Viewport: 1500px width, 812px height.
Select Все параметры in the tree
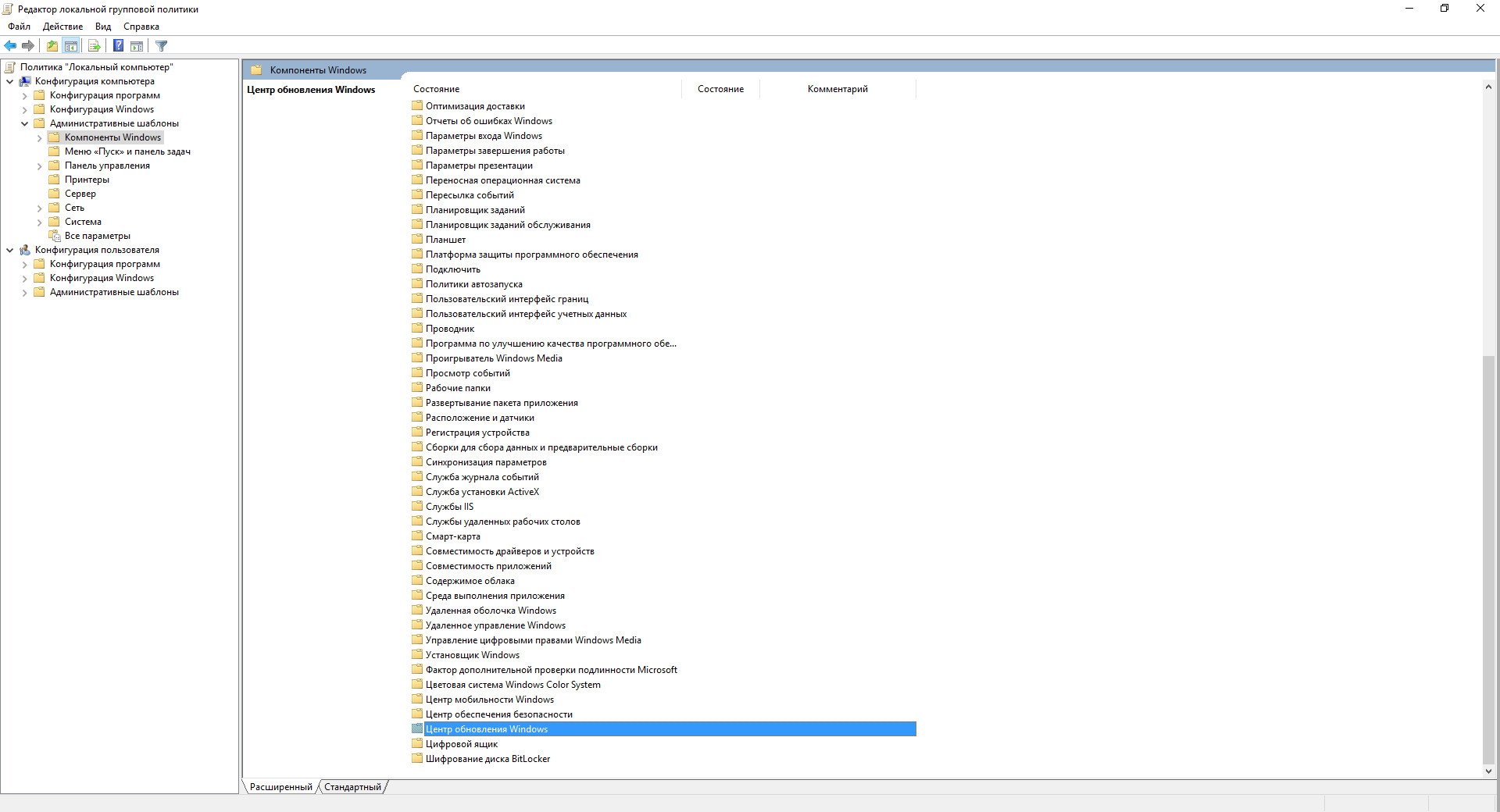[x=97, y=236]
